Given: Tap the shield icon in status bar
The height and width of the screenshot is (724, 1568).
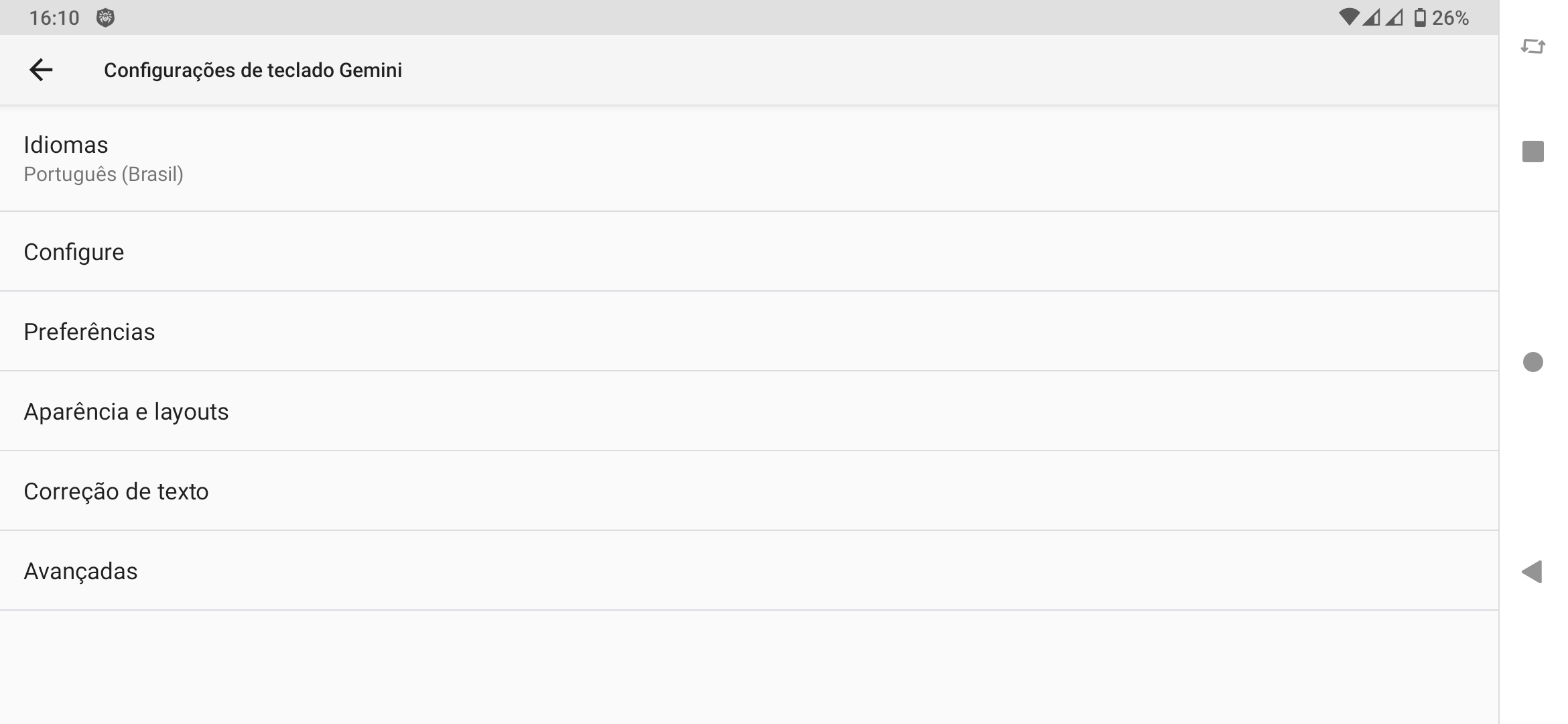Looking at the screenshot, I should click(x=105, y=18).
